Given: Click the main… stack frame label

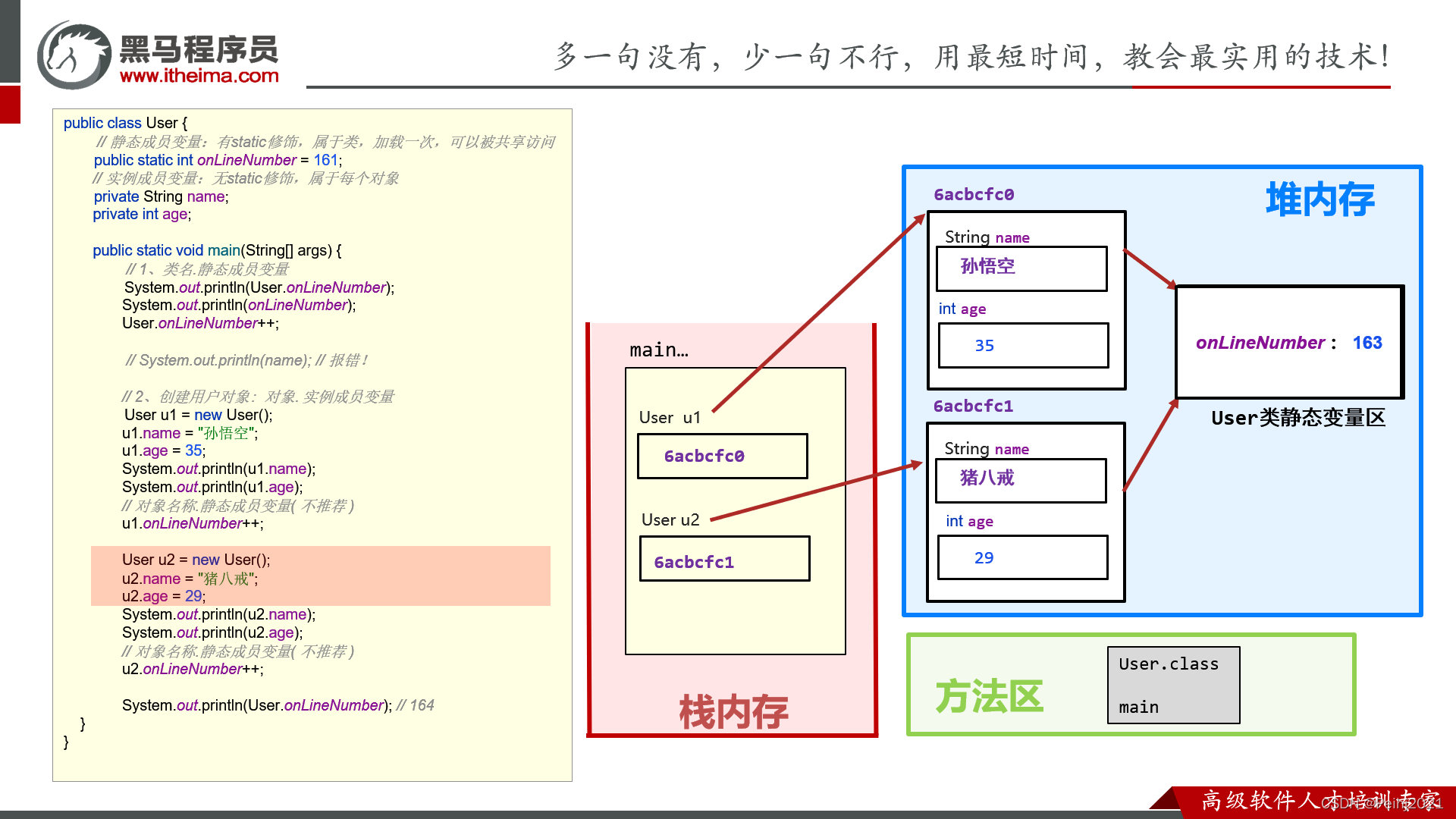Looking at the screenshot, I should pyautogui.click(x=658, y=350).
